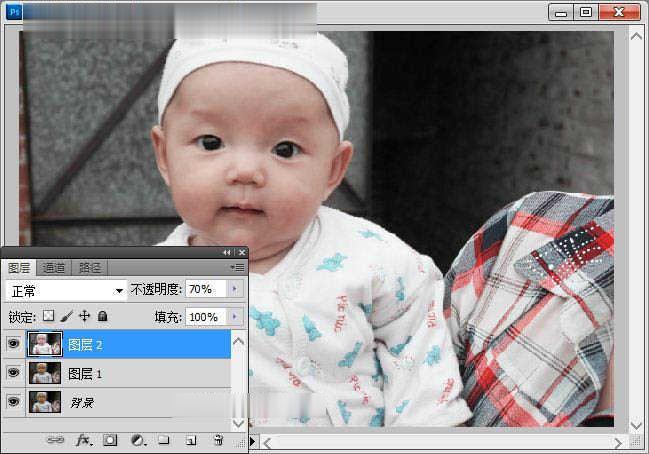This screenshot has height=454, width=649.
Task: Collapse layers panel with double arrows
Action: [226, 252]
